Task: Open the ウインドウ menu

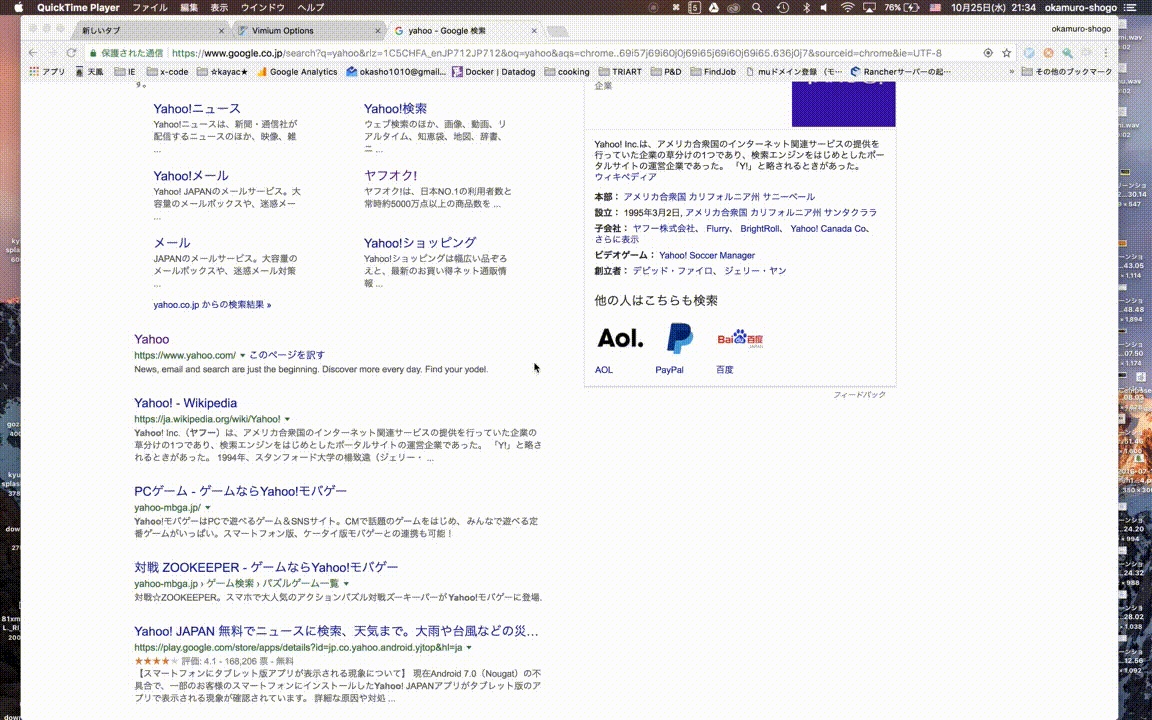Action: coord(262,7)
